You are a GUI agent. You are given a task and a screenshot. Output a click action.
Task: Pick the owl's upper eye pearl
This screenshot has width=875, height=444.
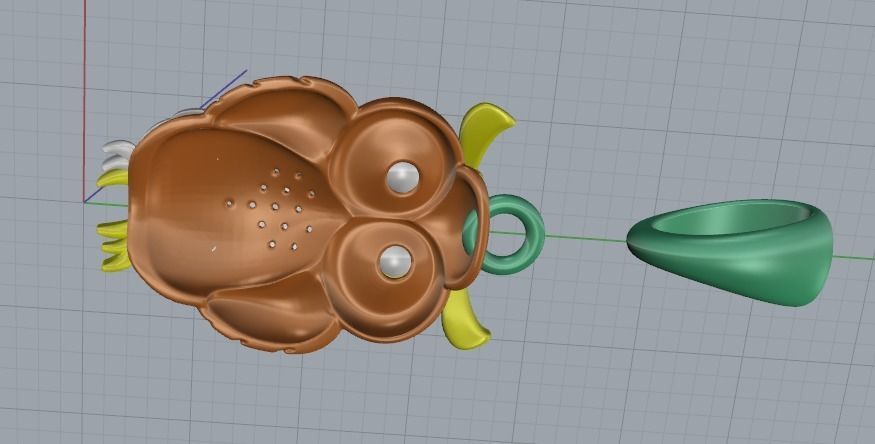pyautogui.click(x=402, y=177)
